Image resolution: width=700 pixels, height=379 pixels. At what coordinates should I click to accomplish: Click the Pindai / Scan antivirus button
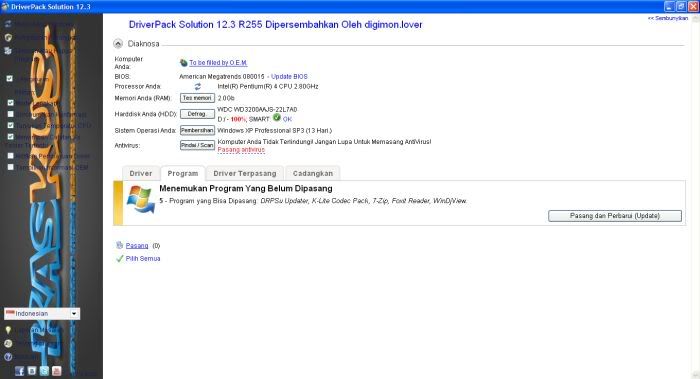[197, 146]
